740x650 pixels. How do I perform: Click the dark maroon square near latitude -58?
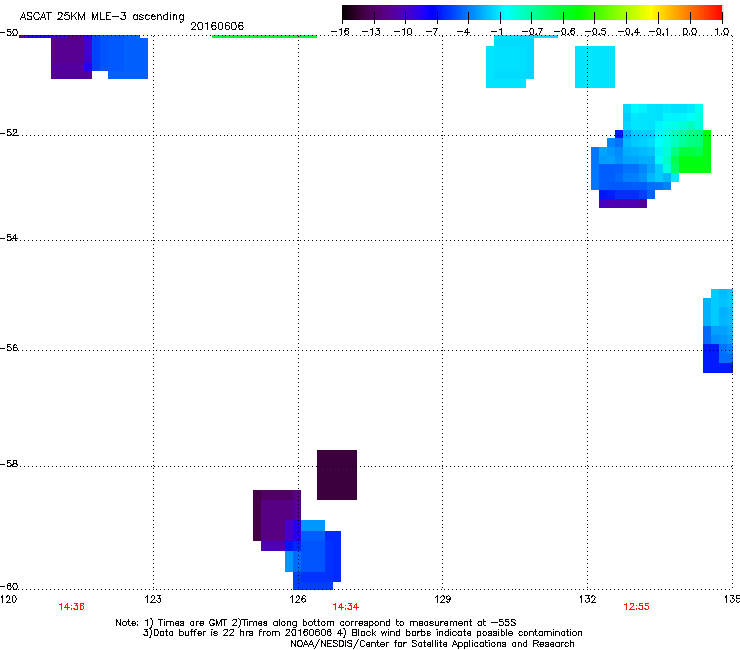(337, 475)
